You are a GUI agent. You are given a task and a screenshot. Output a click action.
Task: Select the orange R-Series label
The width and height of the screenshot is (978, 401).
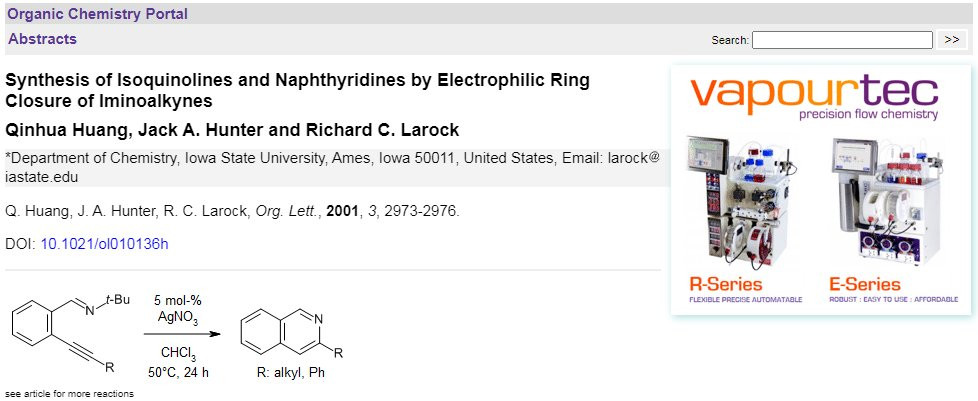click(725, 284)
